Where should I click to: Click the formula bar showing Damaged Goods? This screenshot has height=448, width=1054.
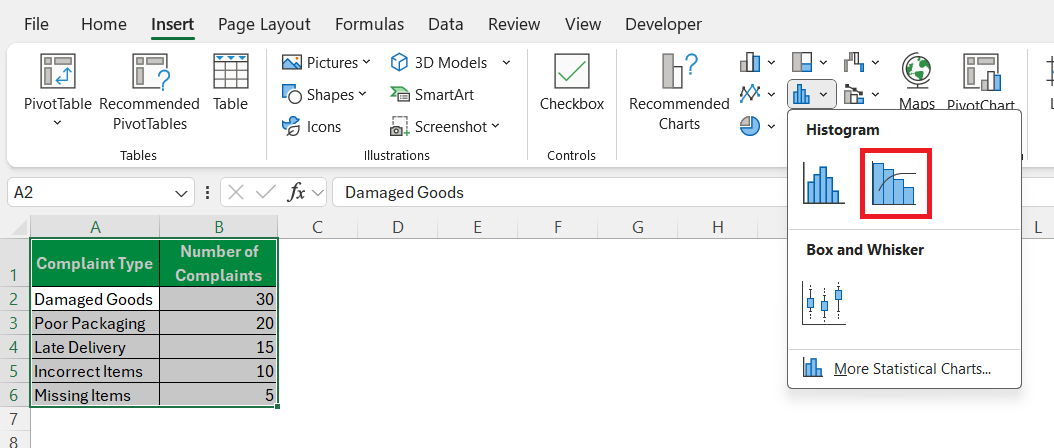[692, 192]
